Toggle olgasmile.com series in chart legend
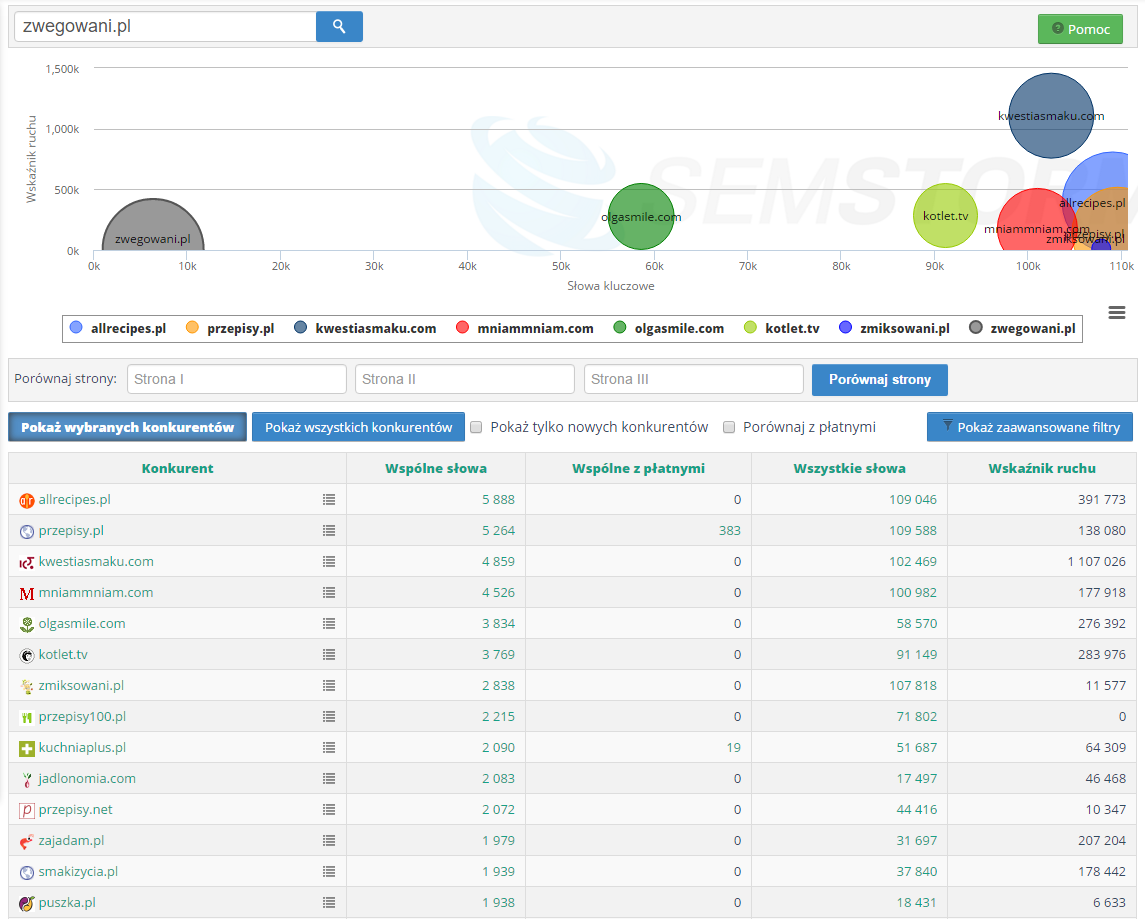Image resolution: width=1145 pixels, height=919 pixels. [669, 328]
